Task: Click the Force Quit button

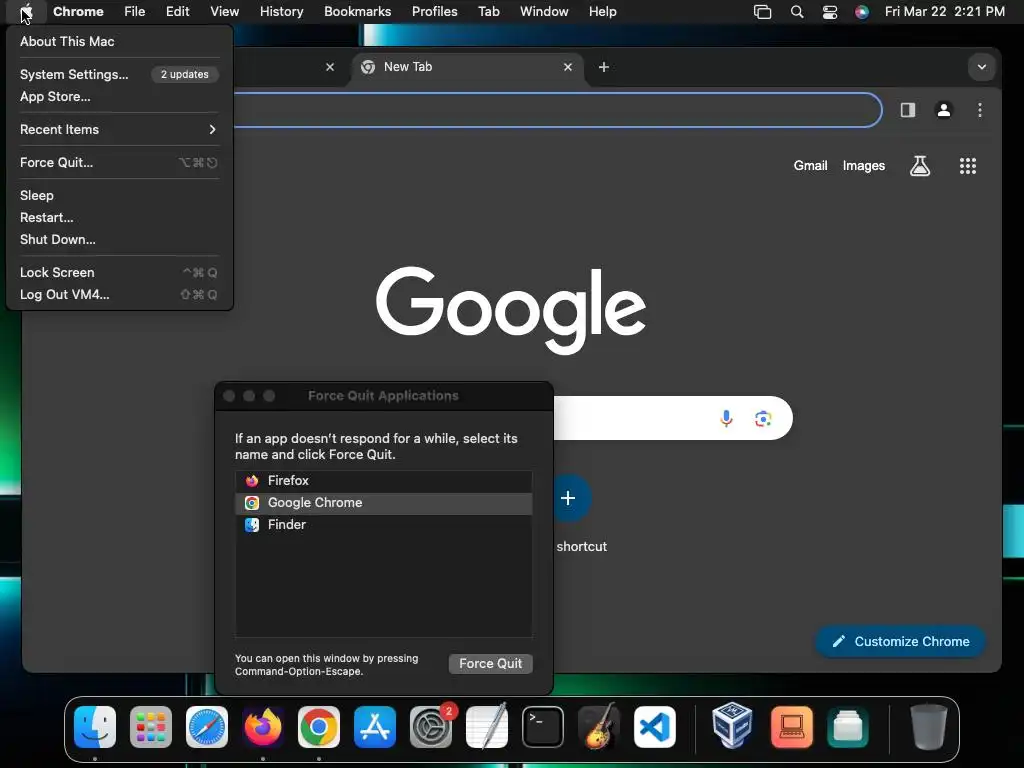Action: point(490,664)
